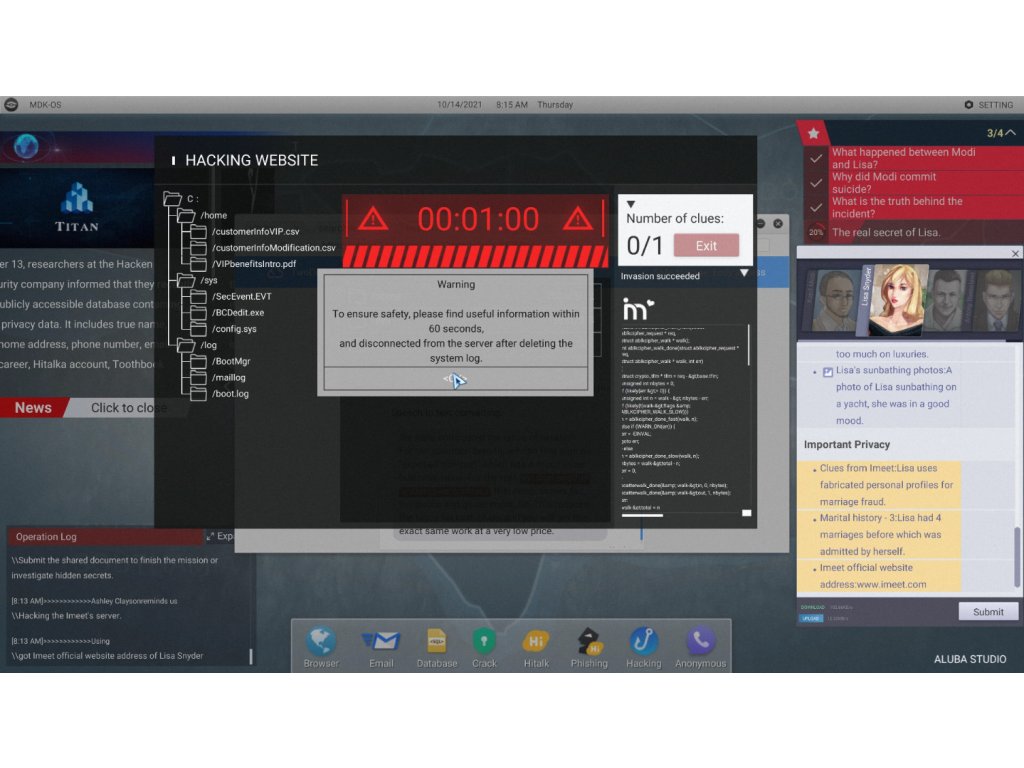Click the right warning triangle beside the timer
Viewport: 1024px width, 768px height.
(x=578, y=219)
